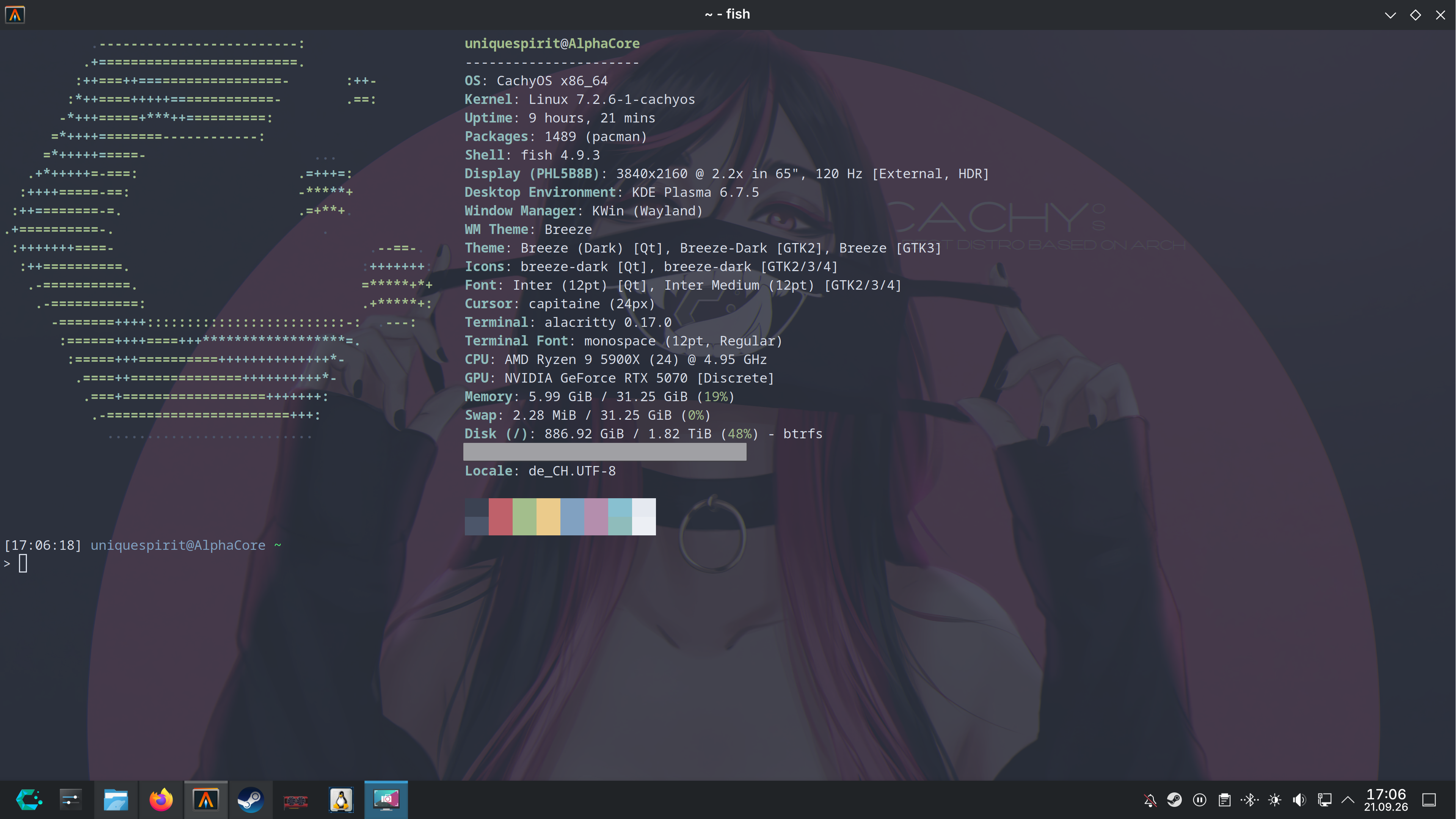Click the "Kernel: Linux 7.2.6-1-cachyos" line
The height and width of the screenshot is (819, 1456).
pyautogui.click(x=580, y=99)
